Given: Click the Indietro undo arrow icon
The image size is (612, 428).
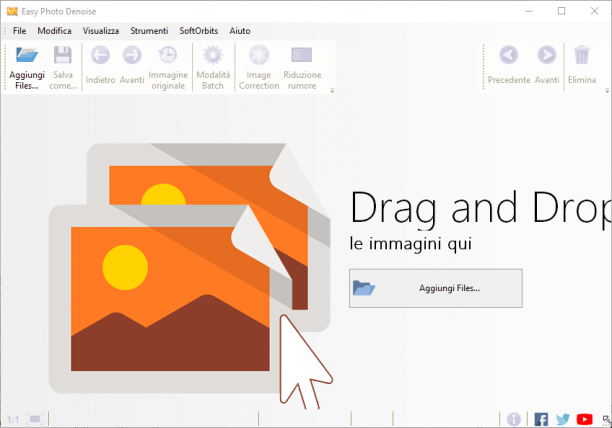Looking at the screenshot, I should point(100,55).
